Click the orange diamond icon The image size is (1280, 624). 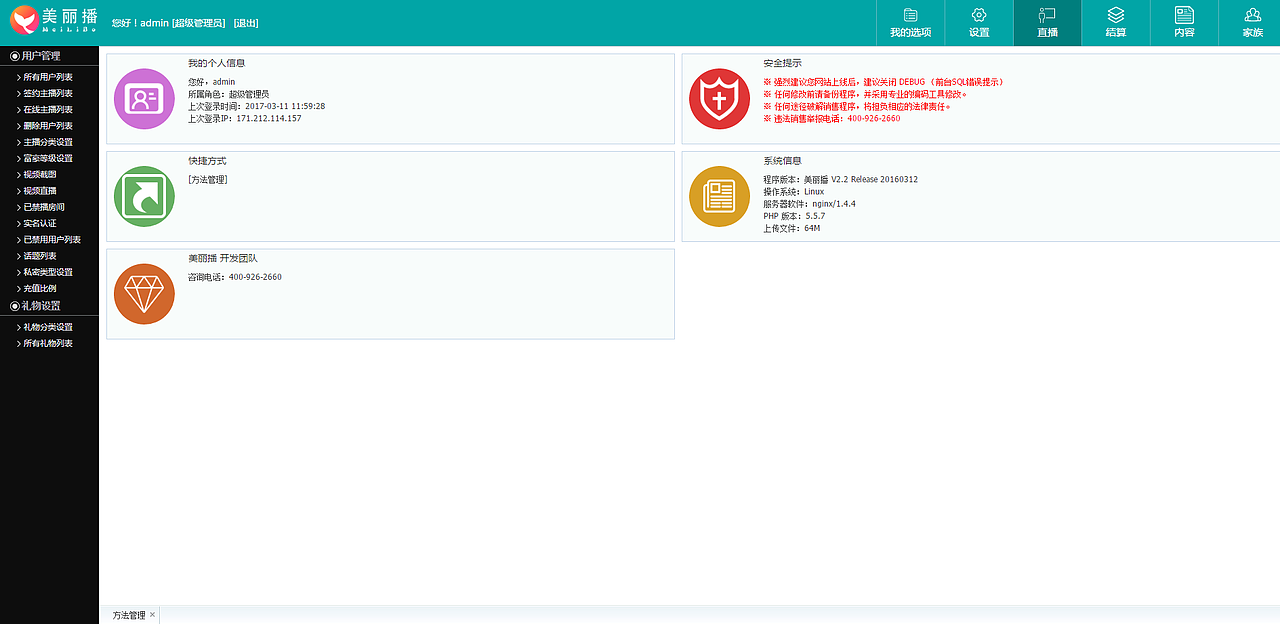[x=144, y=294]
